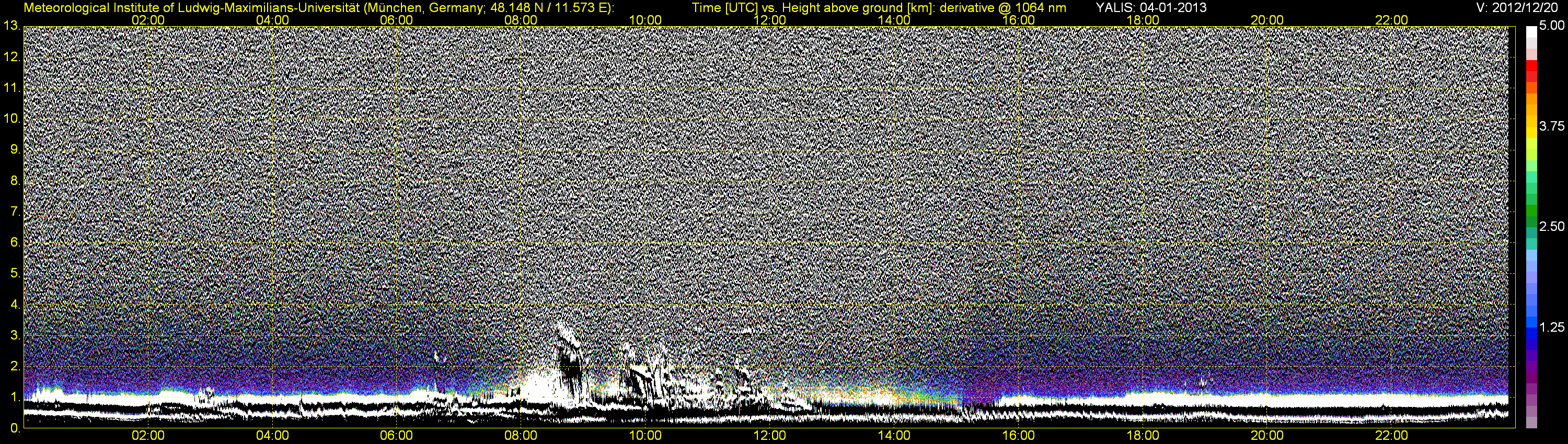Screen dimensions: 1568x444
Task: Select 14:00 on the lower time axis
Action: pyautogui.click(x=894, y=436)
